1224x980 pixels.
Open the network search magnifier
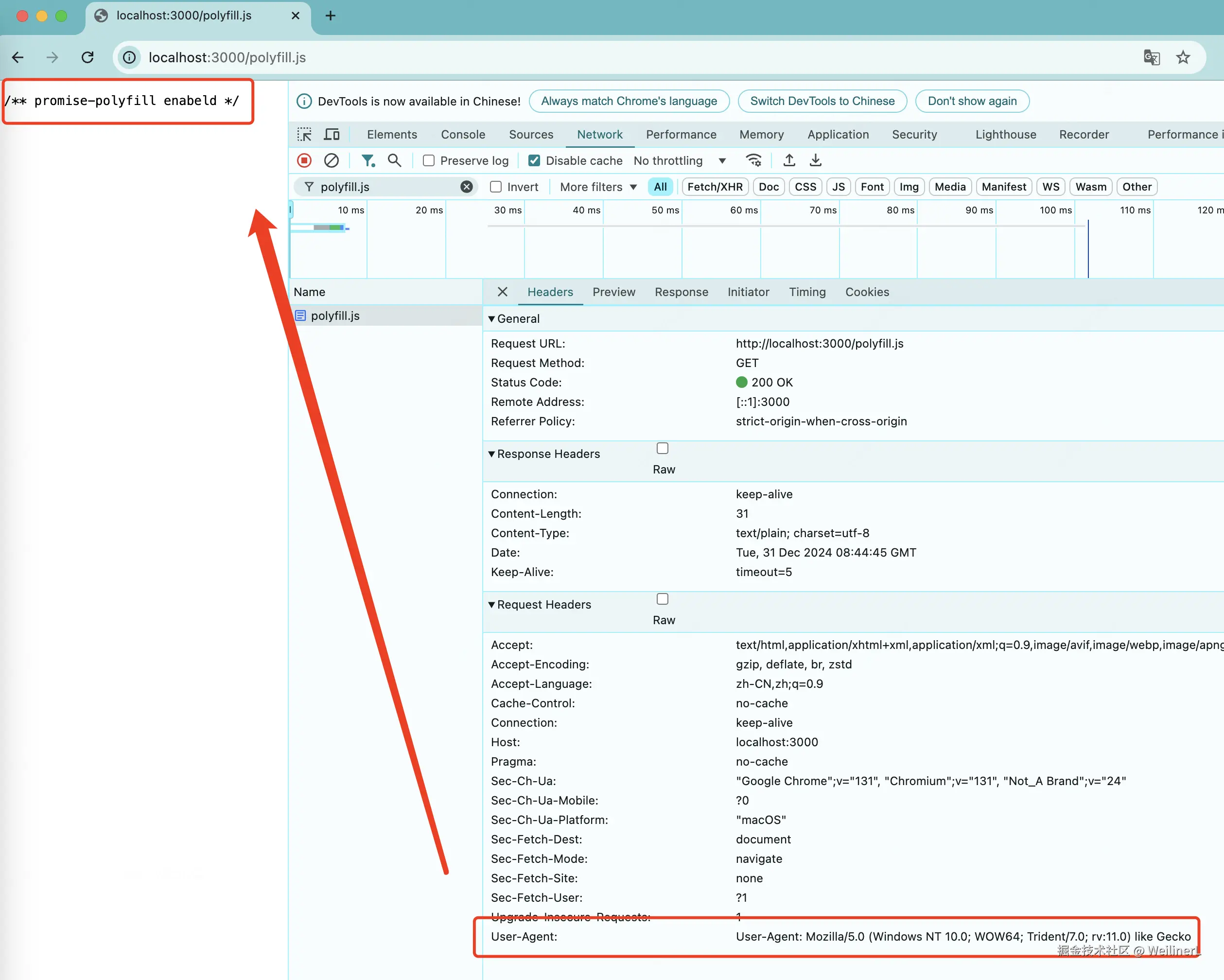[x=395, y=161]
